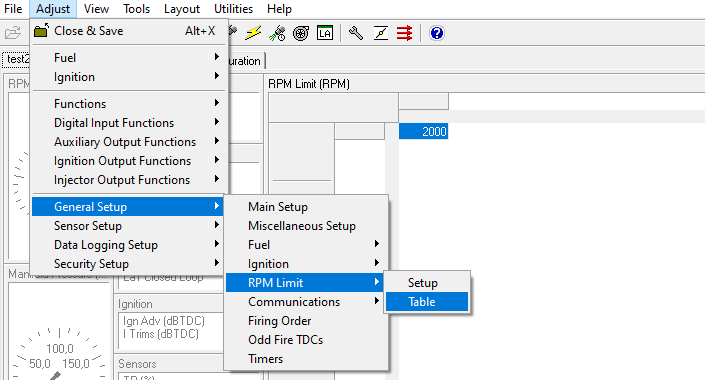Open the Help menu
The image size is (705, 380).
[x=279, y=9]
